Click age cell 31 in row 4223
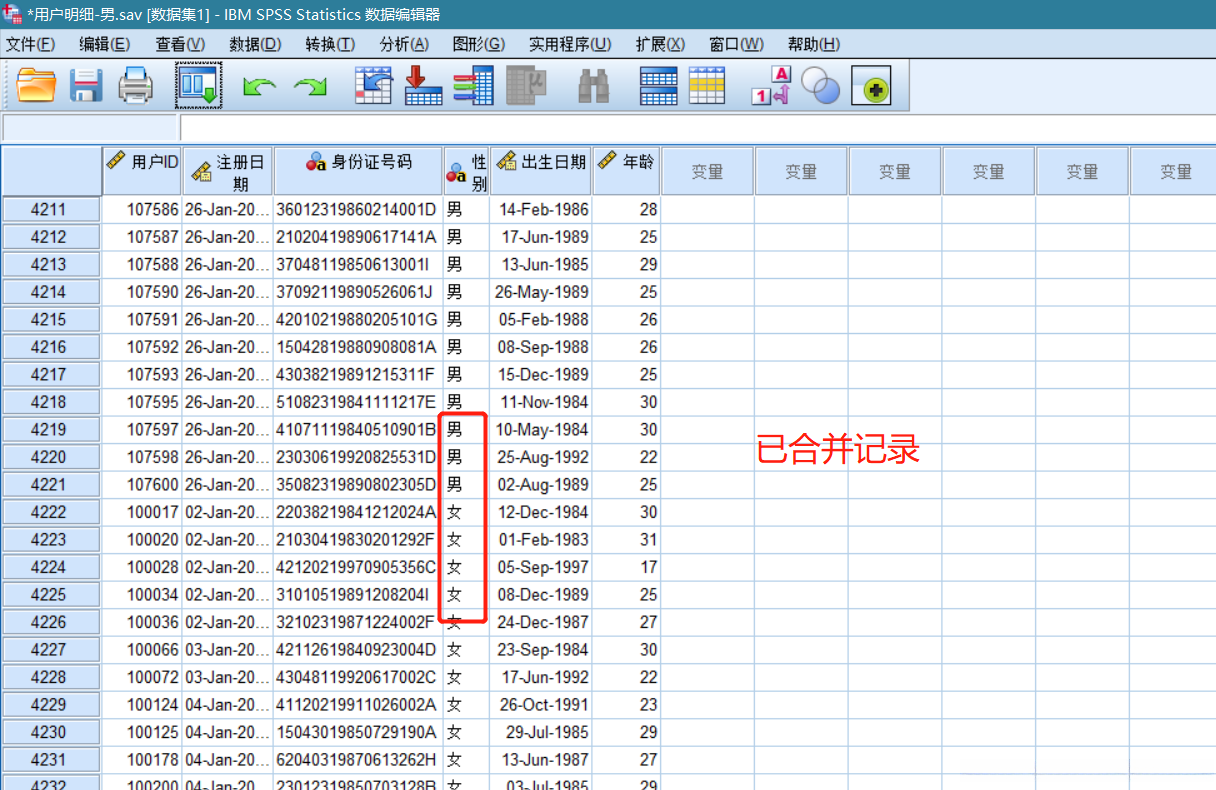1216x790 pixels. coord(626,540)
